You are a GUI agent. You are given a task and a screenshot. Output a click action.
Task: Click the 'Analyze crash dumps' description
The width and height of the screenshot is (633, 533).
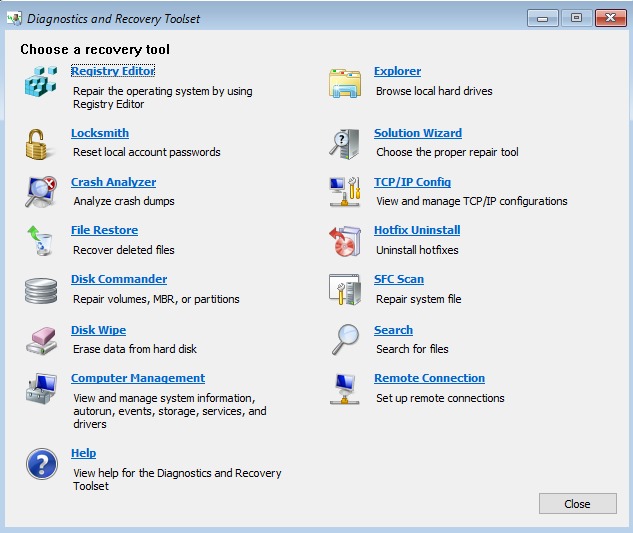124,201
